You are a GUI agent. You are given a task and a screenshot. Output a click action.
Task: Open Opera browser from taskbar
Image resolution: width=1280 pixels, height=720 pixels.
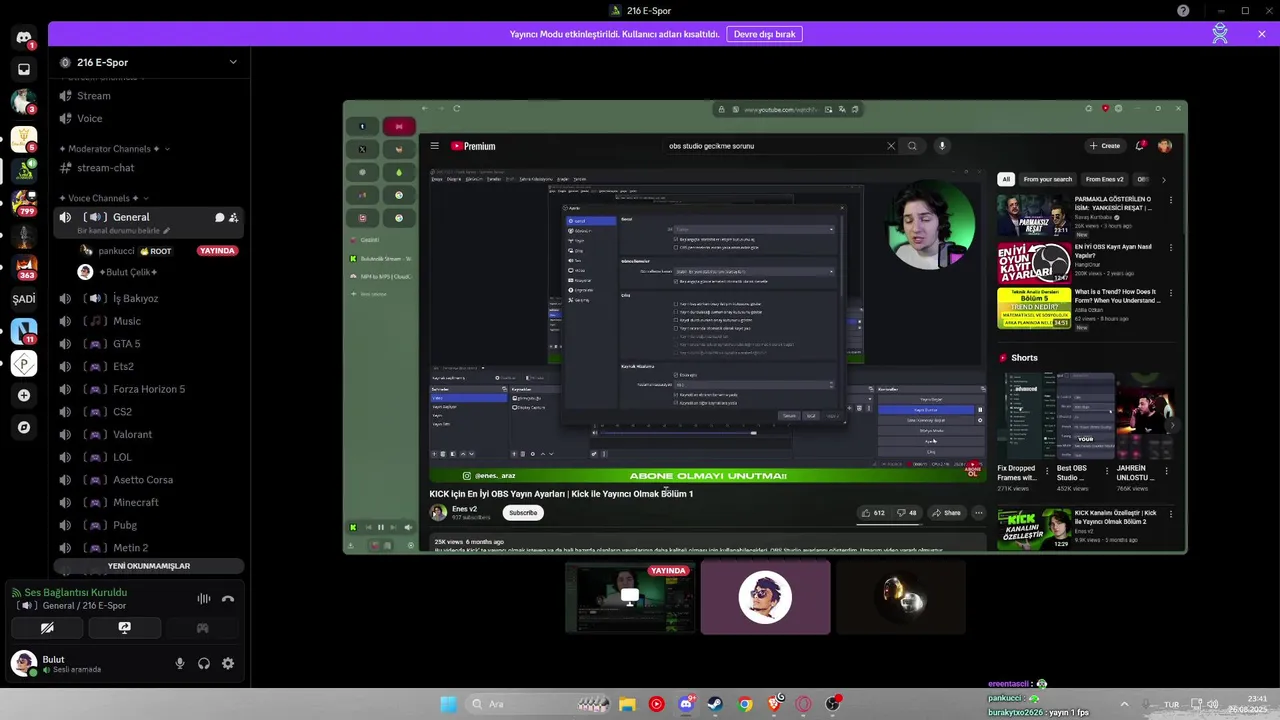(803, 704)
